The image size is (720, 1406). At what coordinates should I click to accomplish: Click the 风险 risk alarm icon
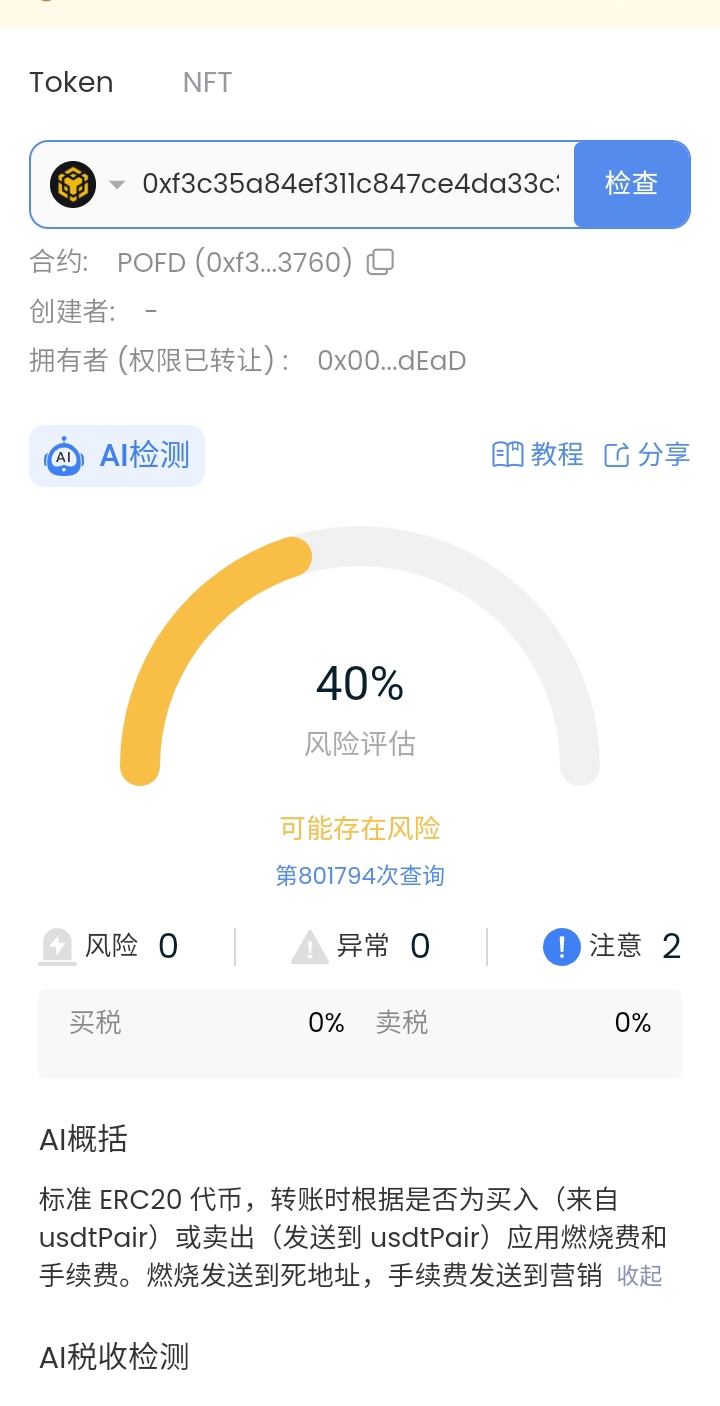pyautogui.click(x=57, y=946)
